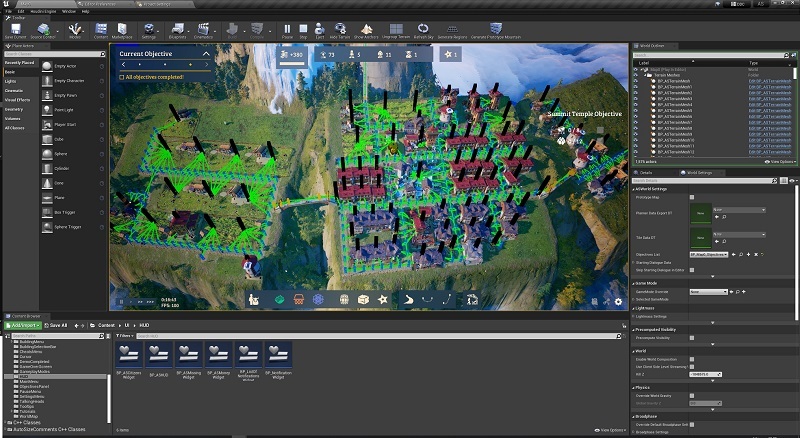Toggle visibility of BP_ASTerrainMesh5
Screen dimensions: 800x438
pos(636,110)
